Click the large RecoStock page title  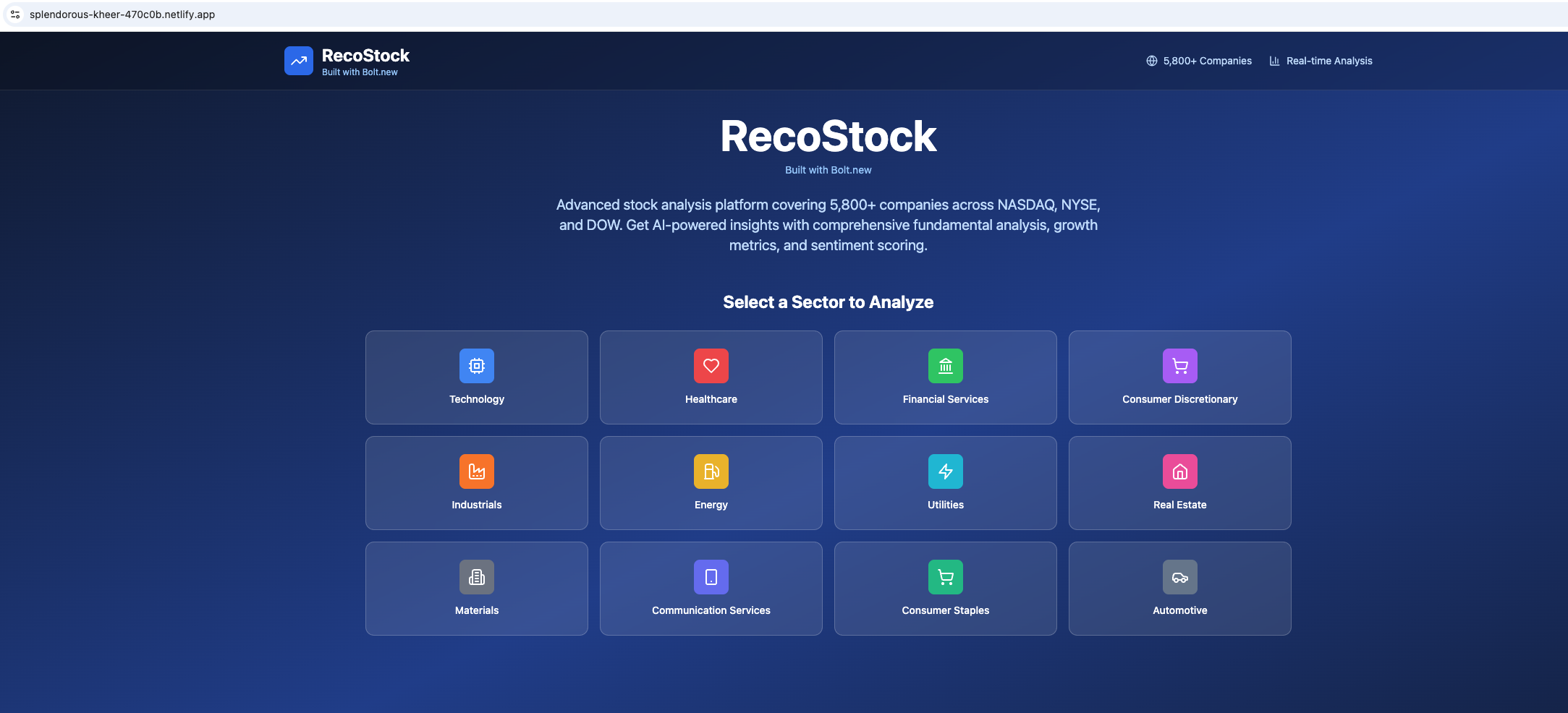pyautogui.click(x=829, y=136)
